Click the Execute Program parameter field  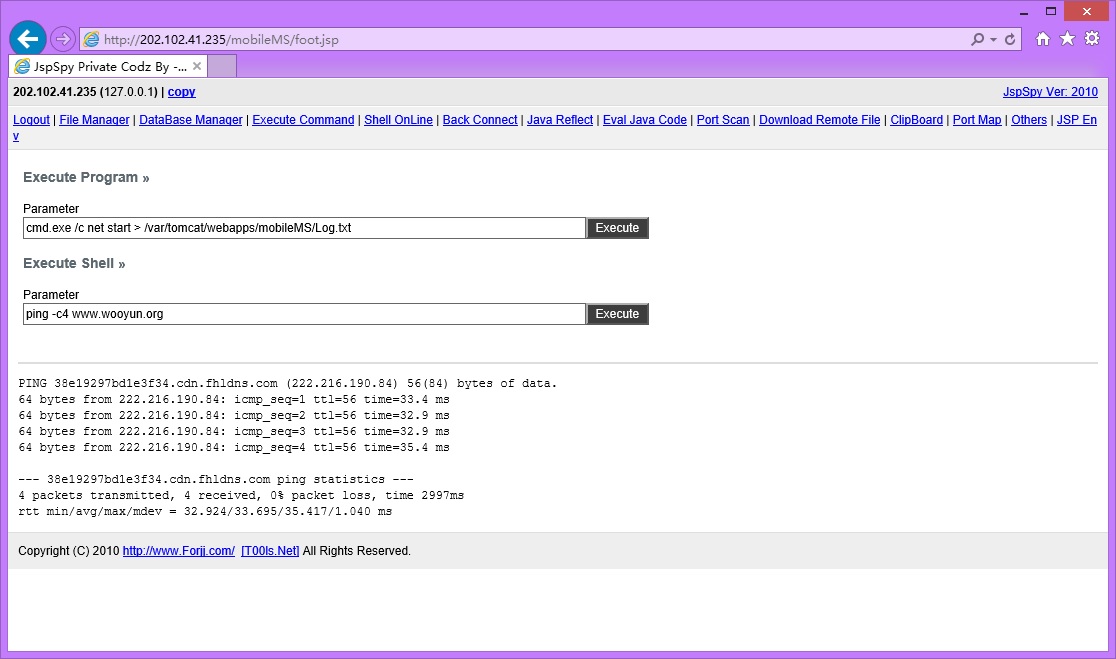click(305, 228)
